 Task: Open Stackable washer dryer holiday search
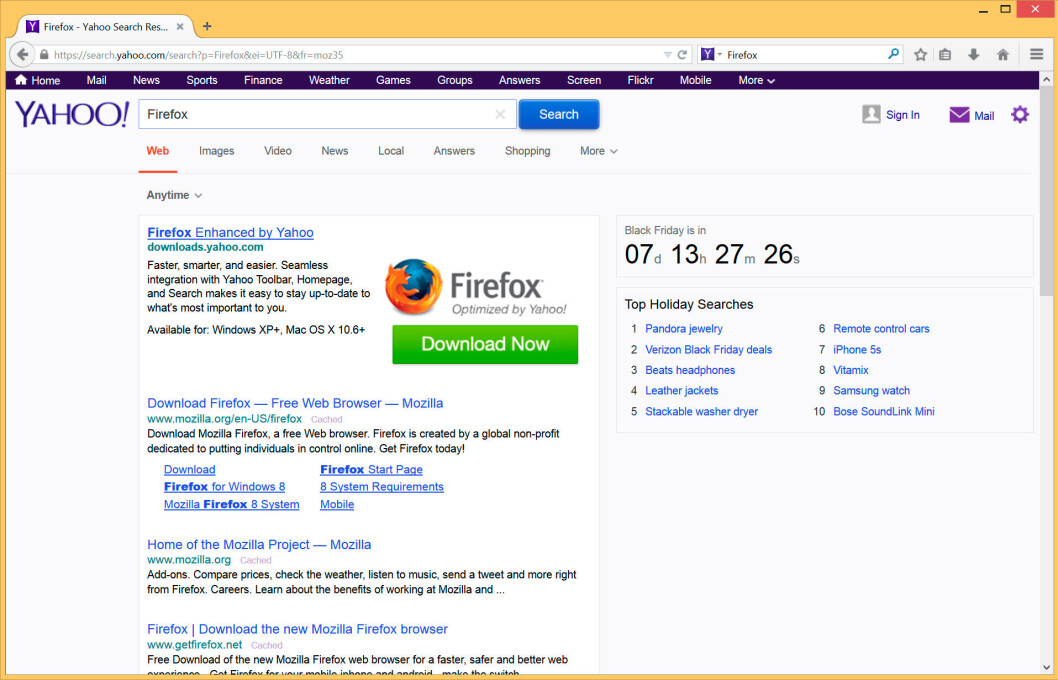click(x=701, y=412)
